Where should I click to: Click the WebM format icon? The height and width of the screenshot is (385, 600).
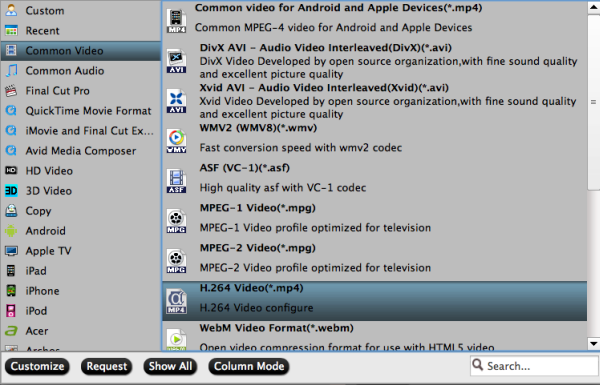pyautogui.click(x=176, y=340)
